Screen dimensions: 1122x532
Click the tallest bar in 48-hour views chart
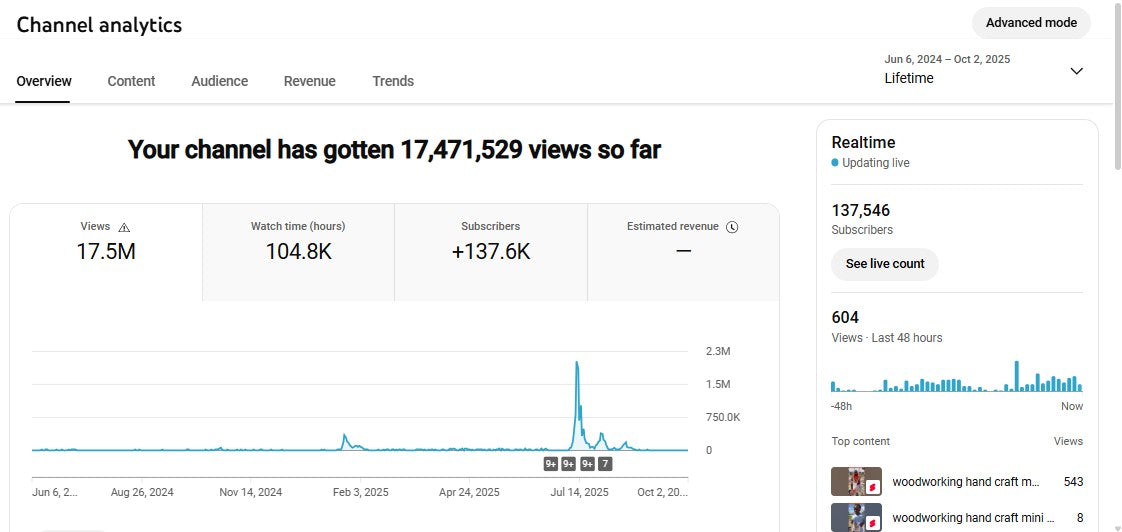pyautogui.click(x=1016, y=376)
